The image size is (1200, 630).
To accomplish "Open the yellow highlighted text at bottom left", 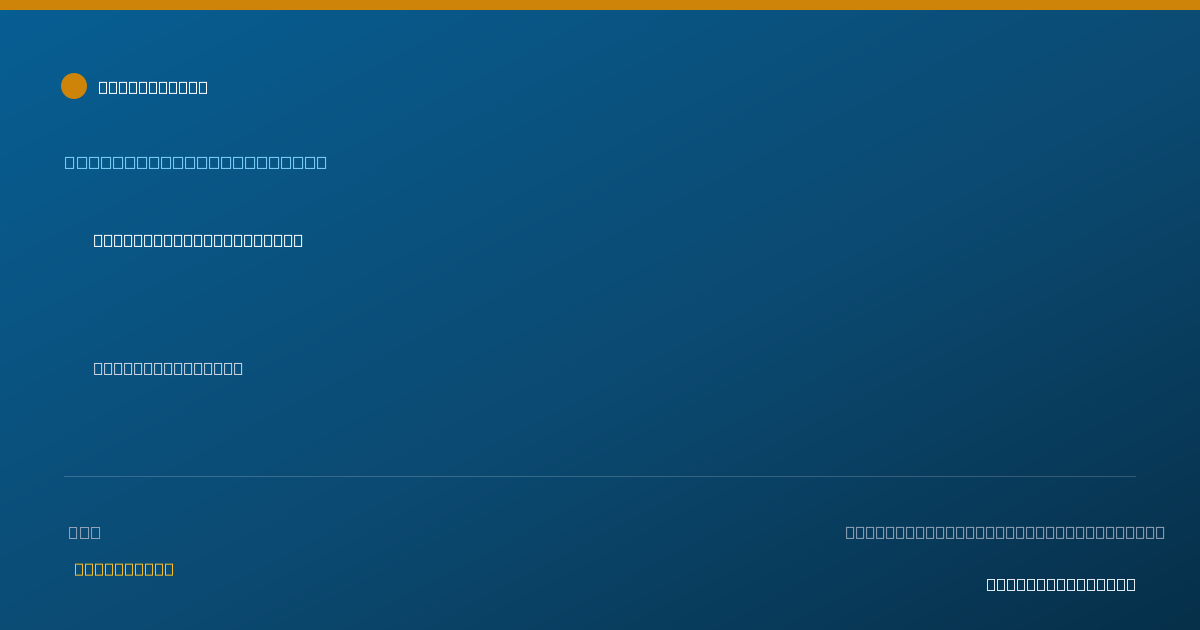I will (x=124, y=569).
